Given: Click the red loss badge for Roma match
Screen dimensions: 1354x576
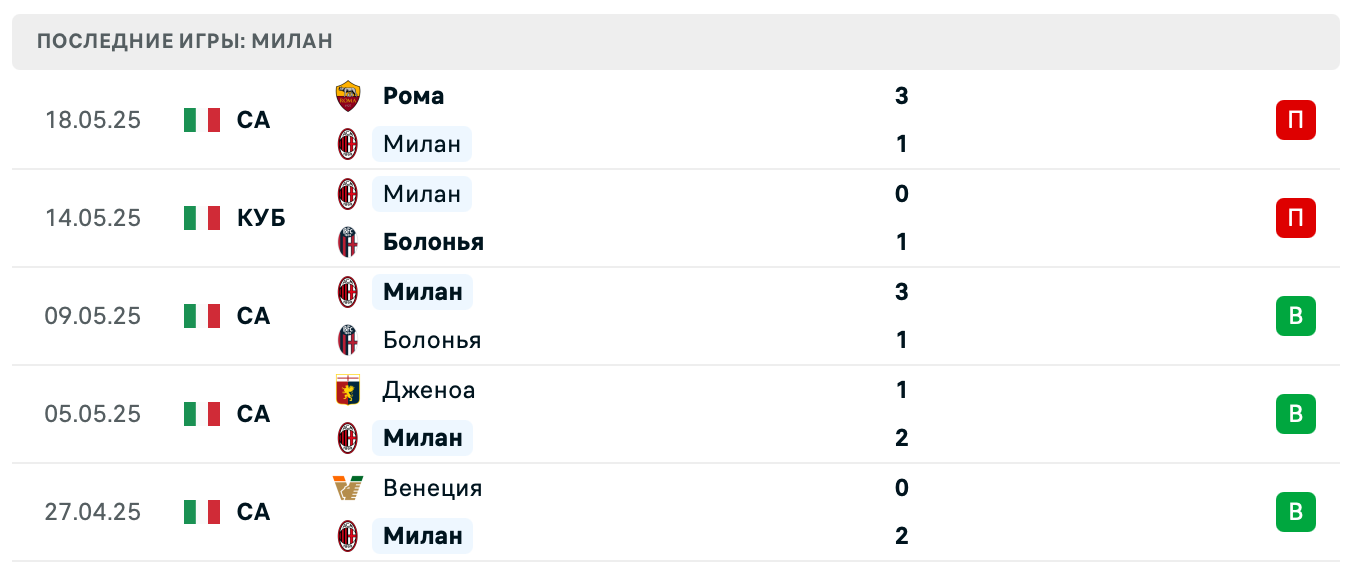Looking at the screenshot, I should pyautogui.click(x=1295, y=120).
